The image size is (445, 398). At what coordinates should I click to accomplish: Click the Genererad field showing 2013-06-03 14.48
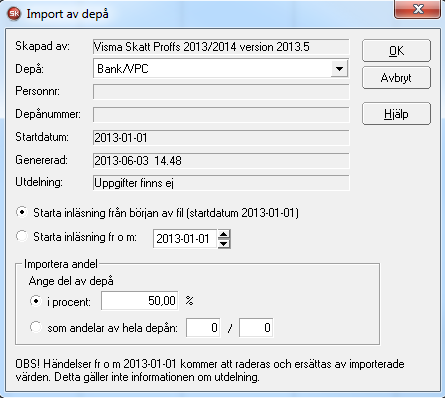[x=221, y=161]
